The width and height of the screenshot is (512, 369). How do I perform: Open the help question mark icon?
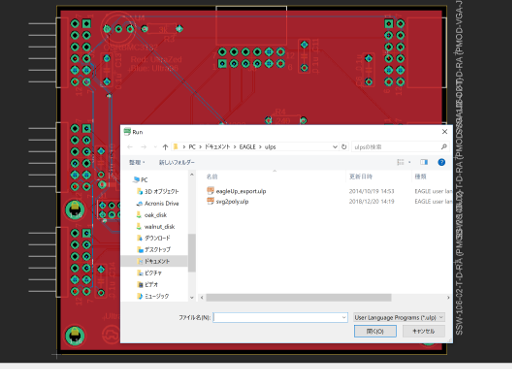pos(441,162)
